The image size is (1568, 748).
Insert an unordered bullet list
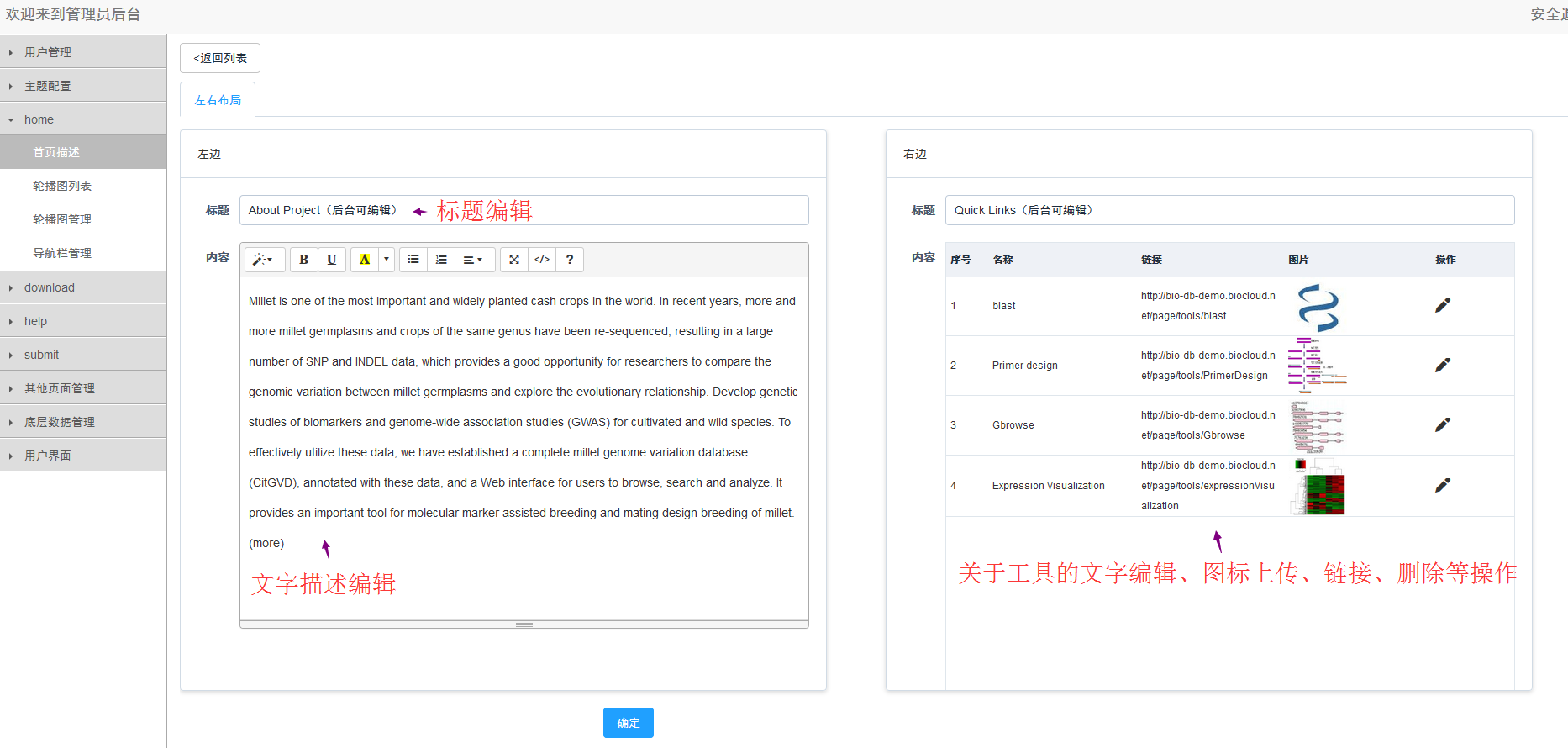click(413, 260)
